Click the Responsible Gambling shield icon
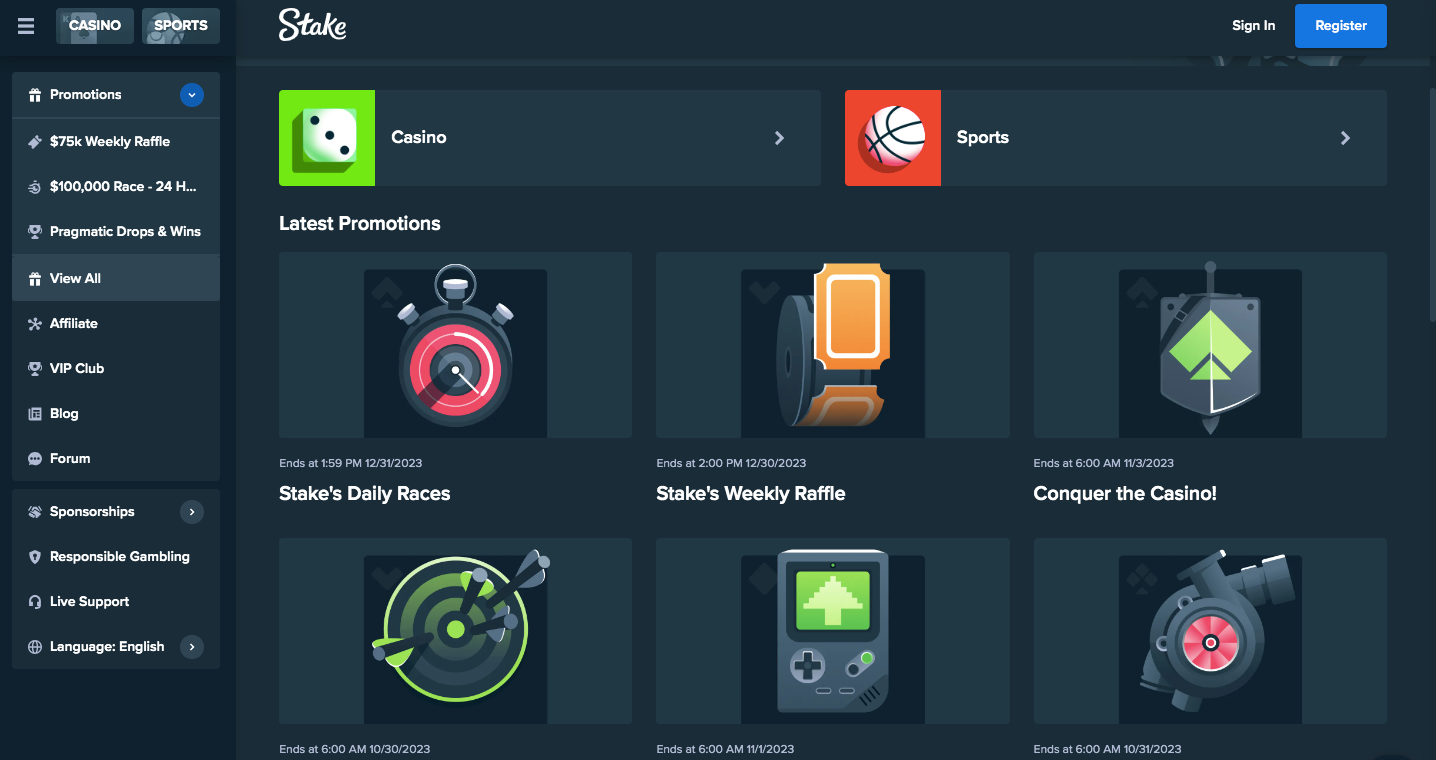Viewport: 1436px width, 760px height. [35, 557]
